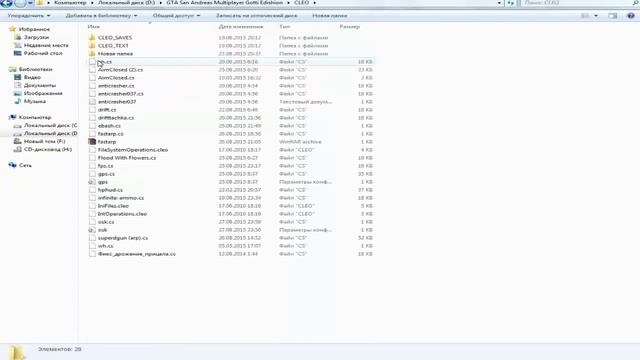This screenshot has width=640, height=360.
Task: Open the recent pages dropdown arrow
Action: coord(30,3)
